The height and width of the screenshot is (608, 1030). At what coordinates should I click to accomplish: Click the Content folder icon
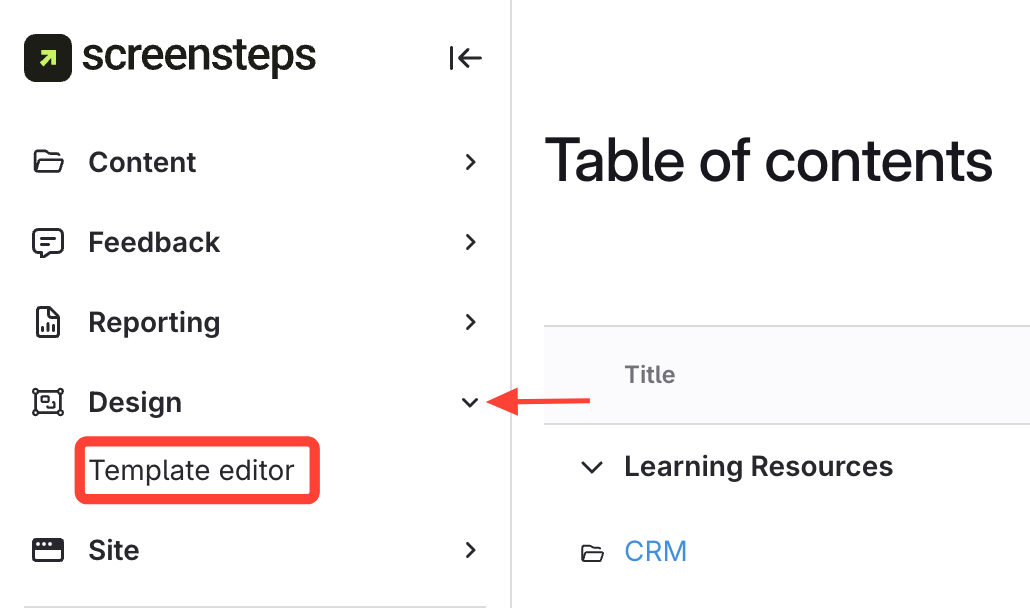tap(48, 162)
